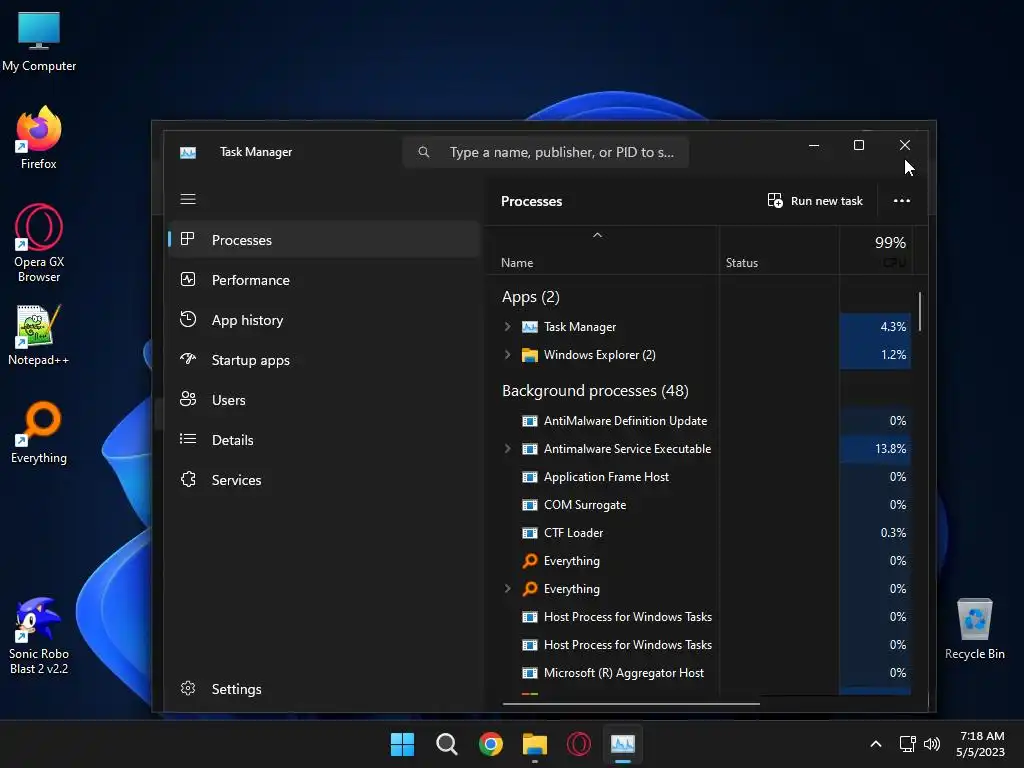Image resolution: width=1024 pixels, height=768 pixels.
Task: Go to the Users page
Action: 325,400
